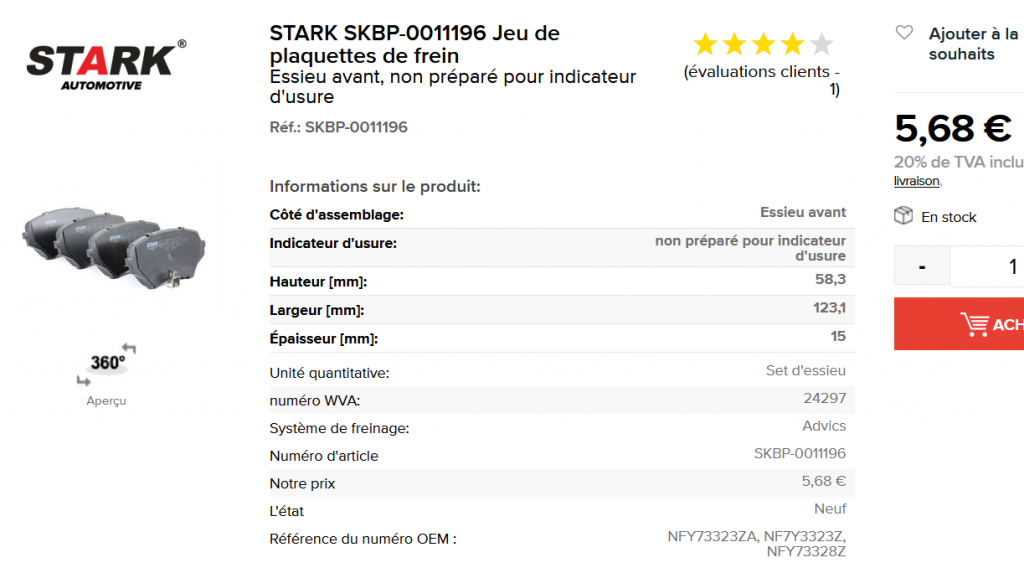Viewport: 1024px width, 568px height.
Task: Select the fourth yellow rating star
Action: click(792, 44)
